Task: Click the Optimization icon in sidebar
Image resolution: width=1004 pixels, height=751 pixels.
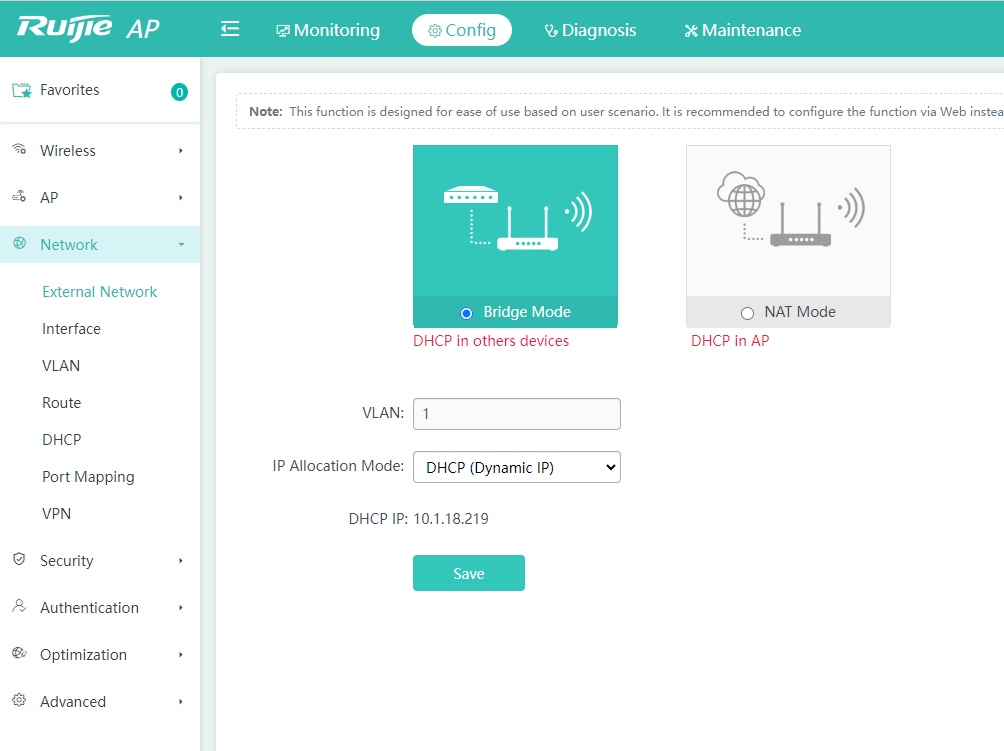Action: coord(19,654)
